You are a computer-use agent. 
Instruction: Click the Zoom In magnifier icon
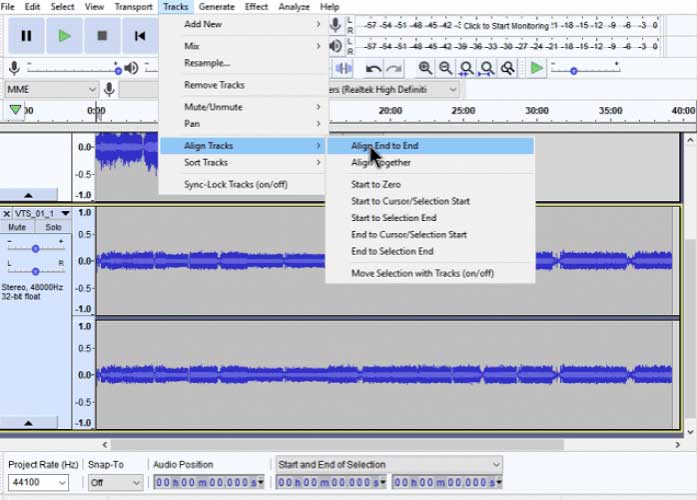425,68
